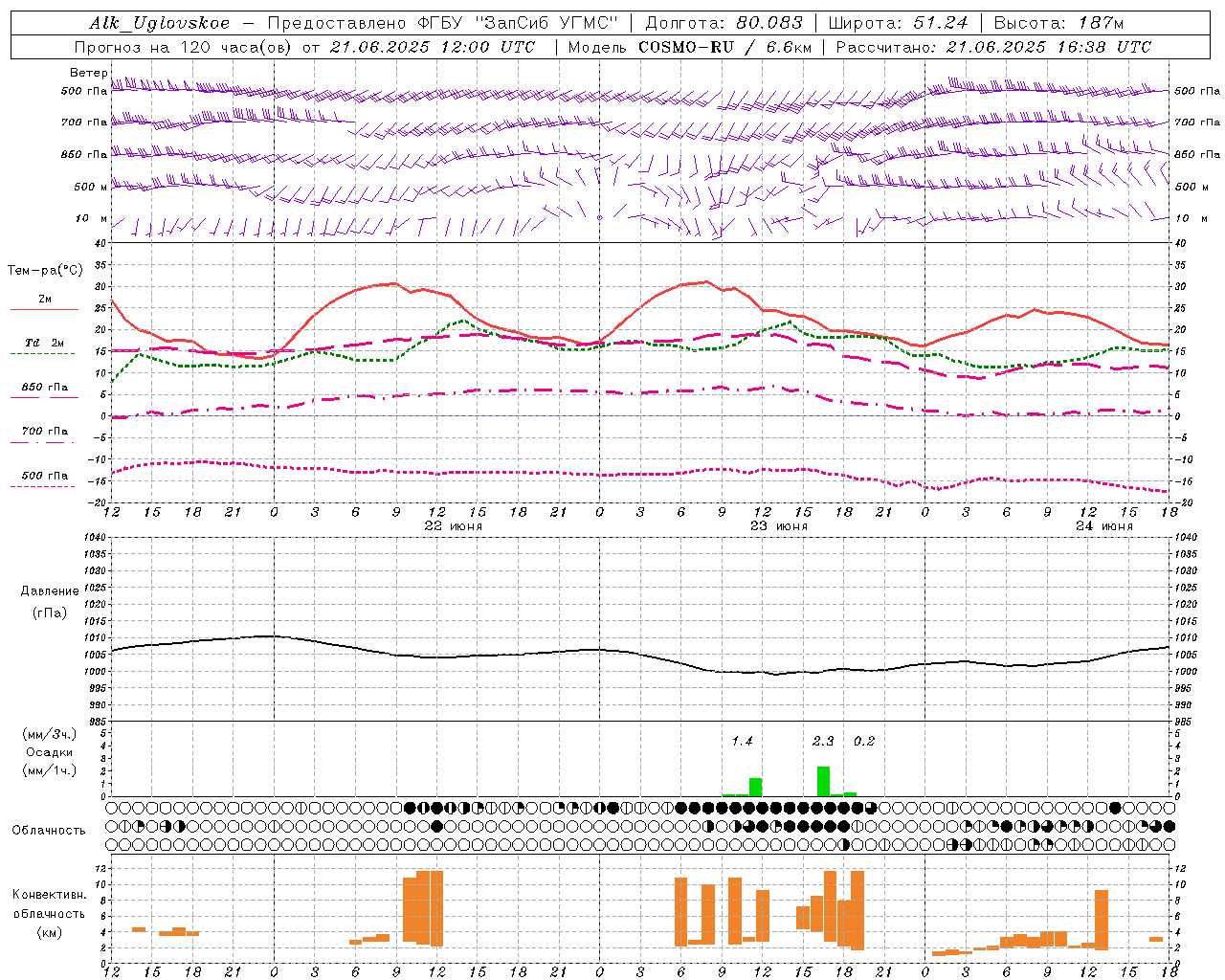
Task: Select the Высота: 187м header value
Action: (1058, 24)
